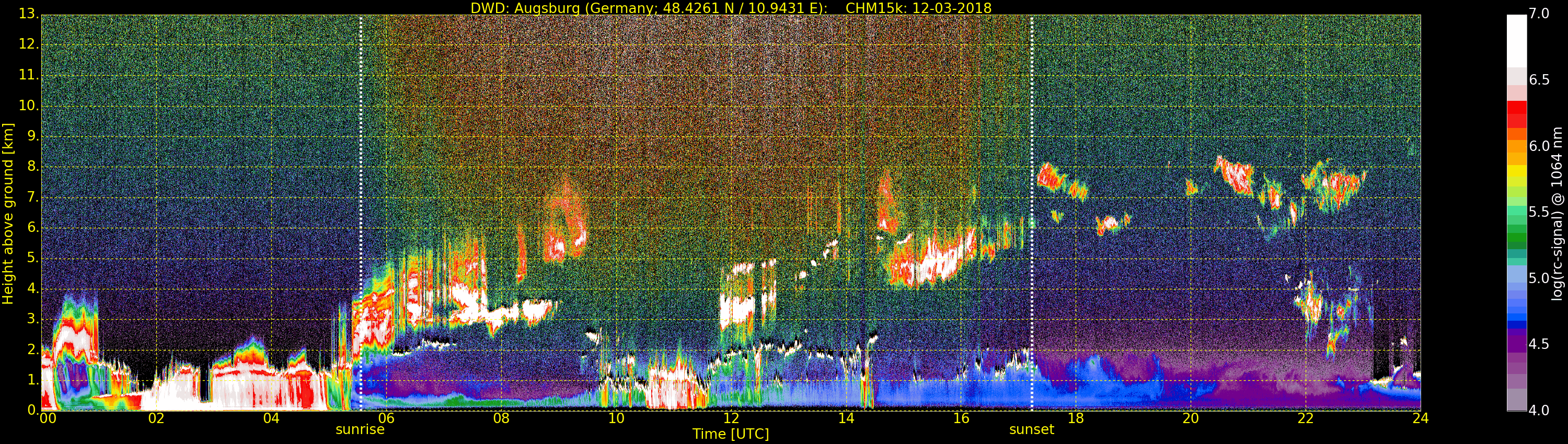The height and width of the screenshot is (444, 1568).
Task: Click the '5.0' colorbar tick label
Action: (1539, 278)
